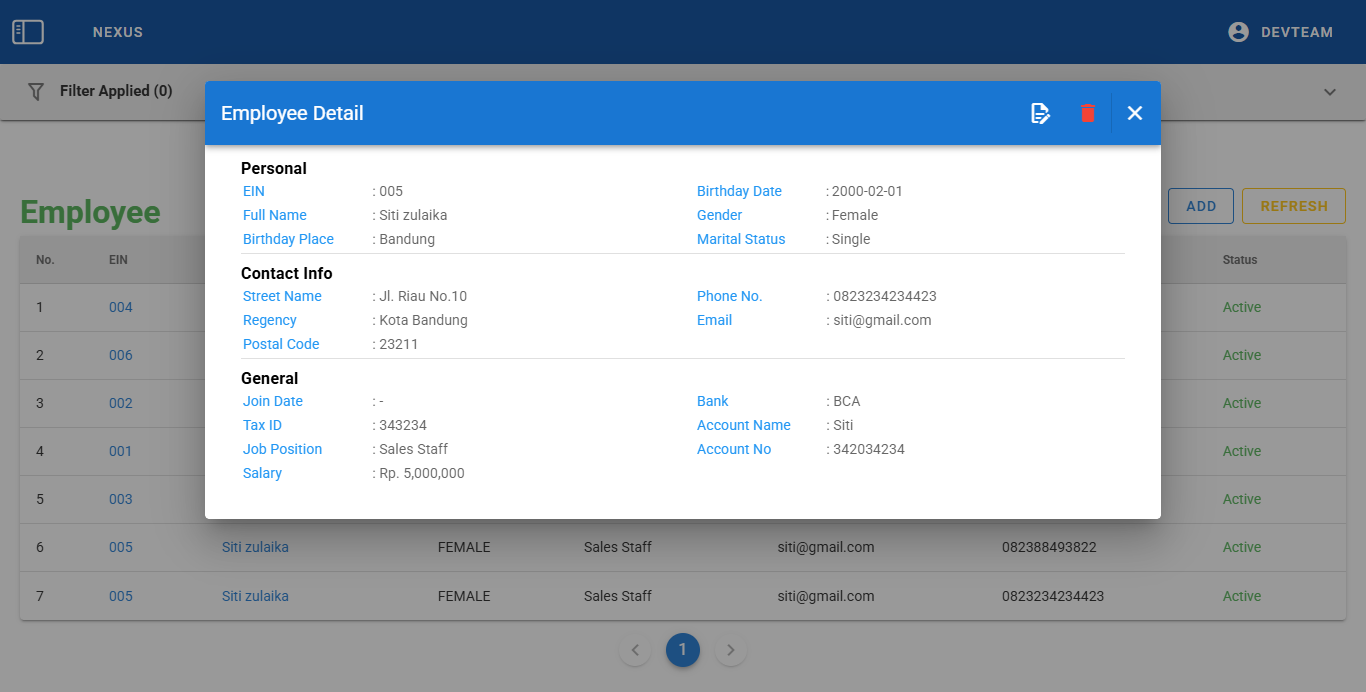Open EIN 004 employee link
Screen dimensions: 1366x692
tap(121, 307)
